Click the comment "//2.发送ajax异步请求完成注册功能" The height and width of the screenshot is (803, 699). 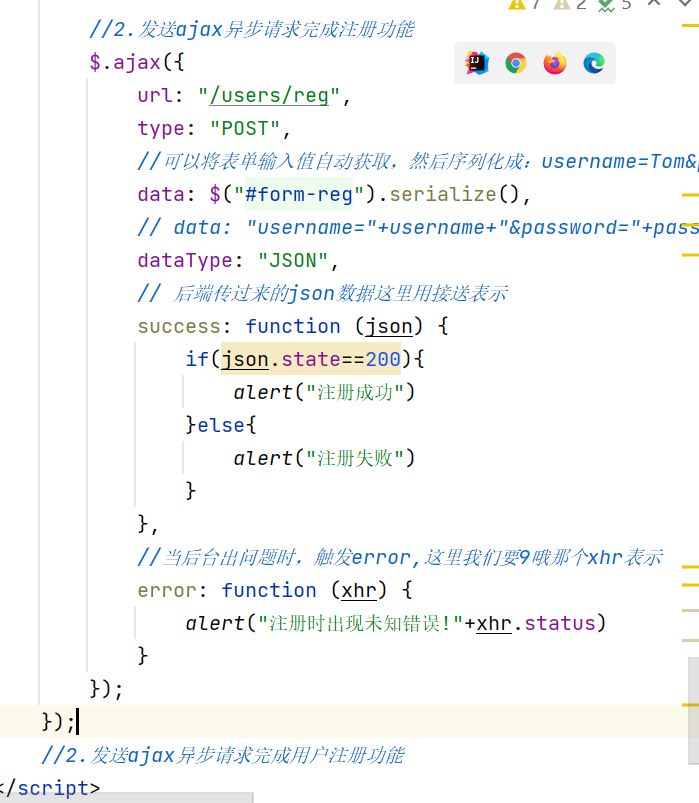[251, 30]
